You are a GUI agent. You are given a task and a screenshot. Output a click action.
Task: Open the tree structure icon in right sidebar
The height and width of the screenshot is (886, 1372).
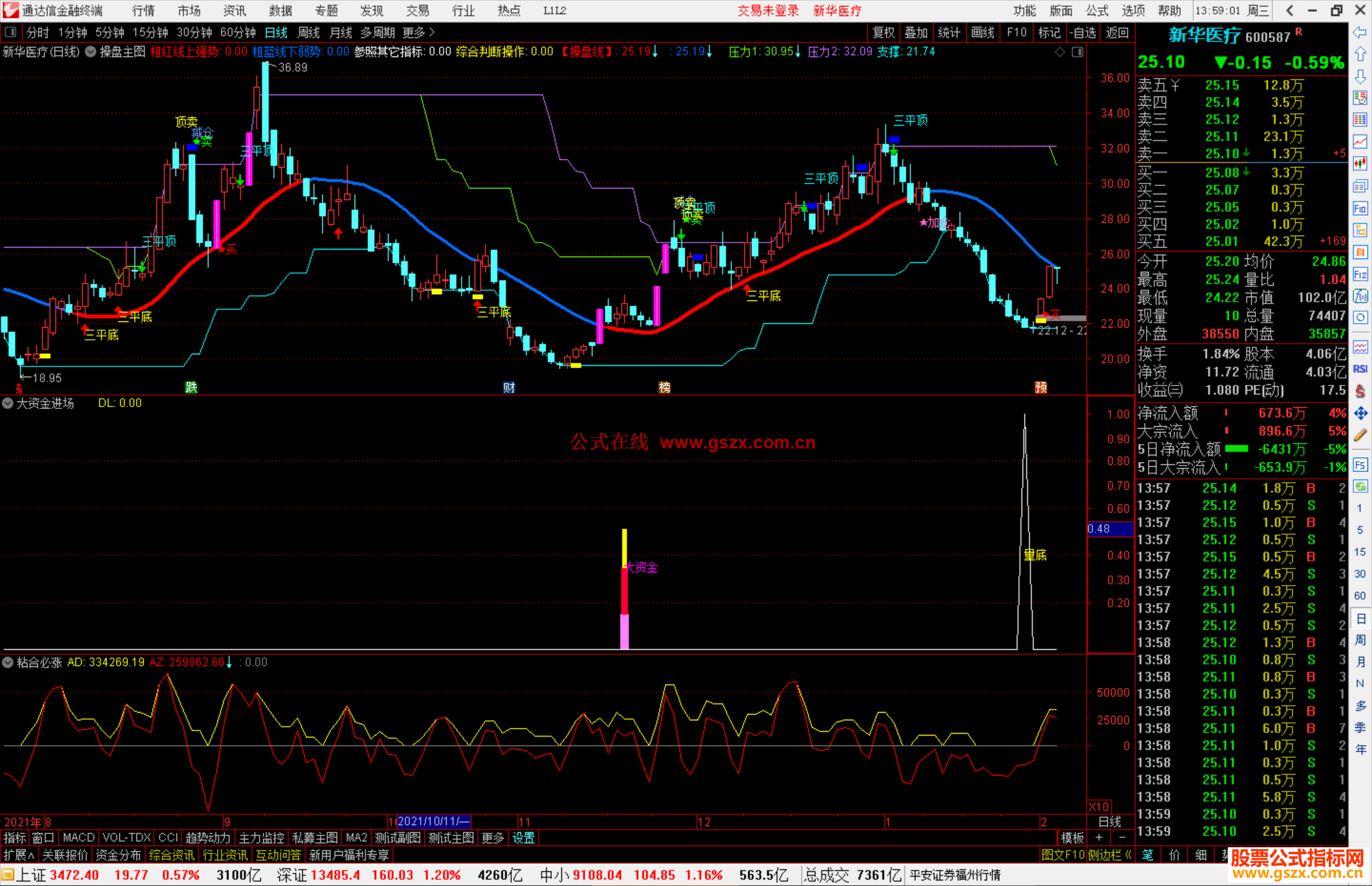(x=1360, y=230)
